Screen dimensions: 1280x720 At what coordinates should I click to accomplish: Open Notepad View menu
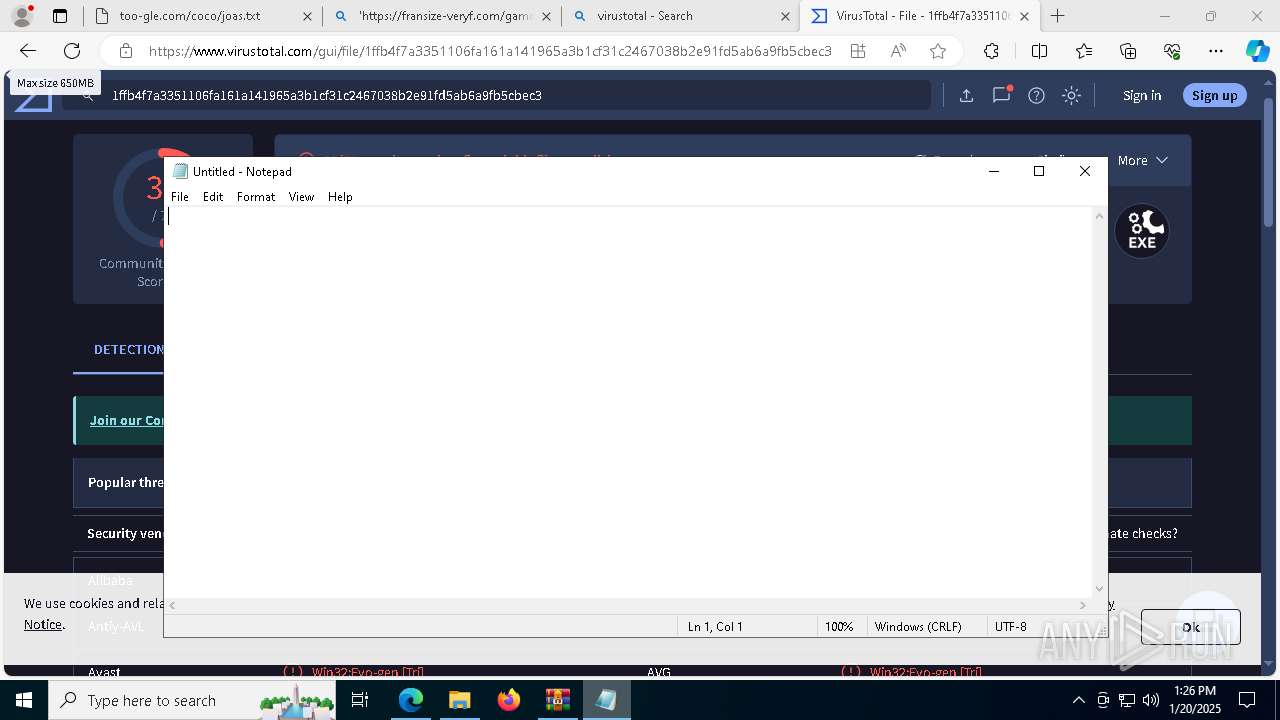[x=301, y=197]
